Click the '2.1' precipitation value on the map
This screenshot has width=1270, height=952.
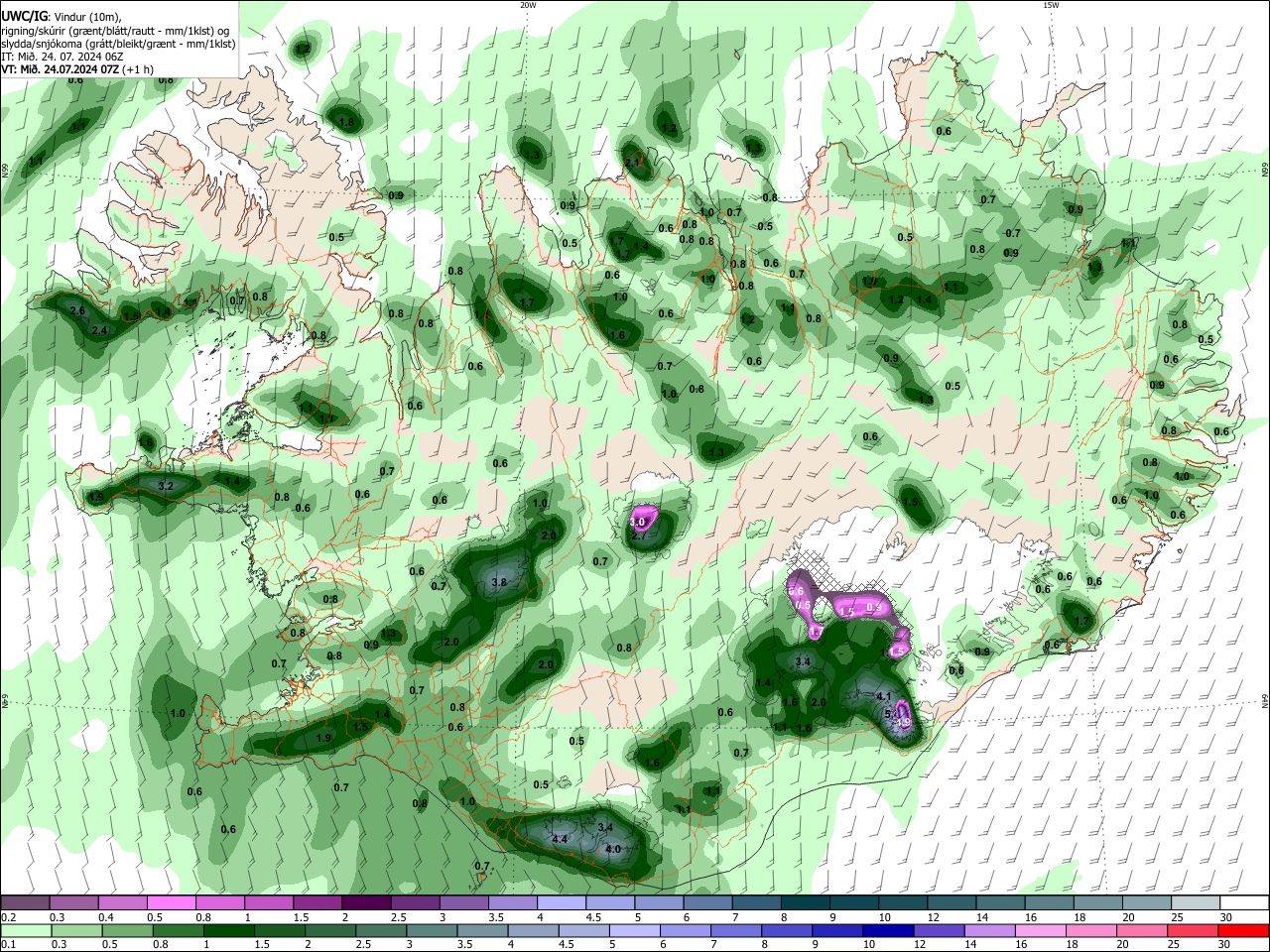pos(633,162)
